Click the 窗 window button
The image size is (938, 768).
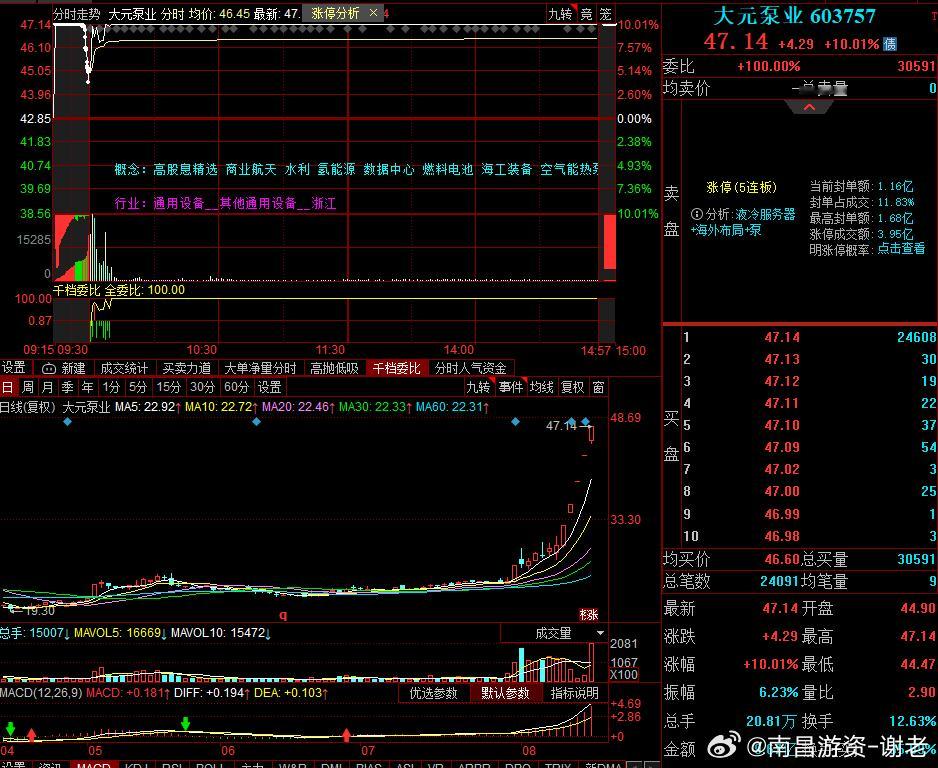tap(598, 388)
